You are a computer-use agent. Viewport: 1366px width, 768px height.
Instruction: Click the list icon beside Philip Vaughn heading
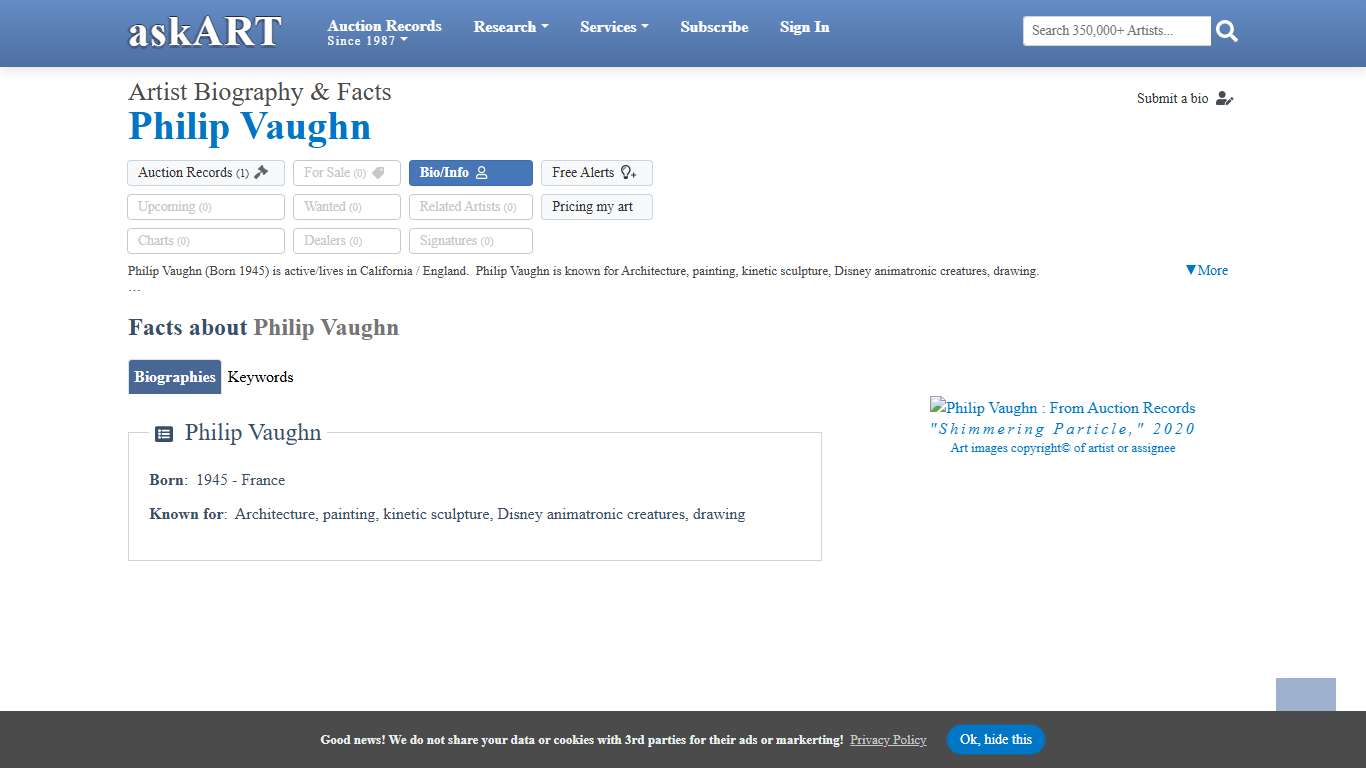click(164, 434)
